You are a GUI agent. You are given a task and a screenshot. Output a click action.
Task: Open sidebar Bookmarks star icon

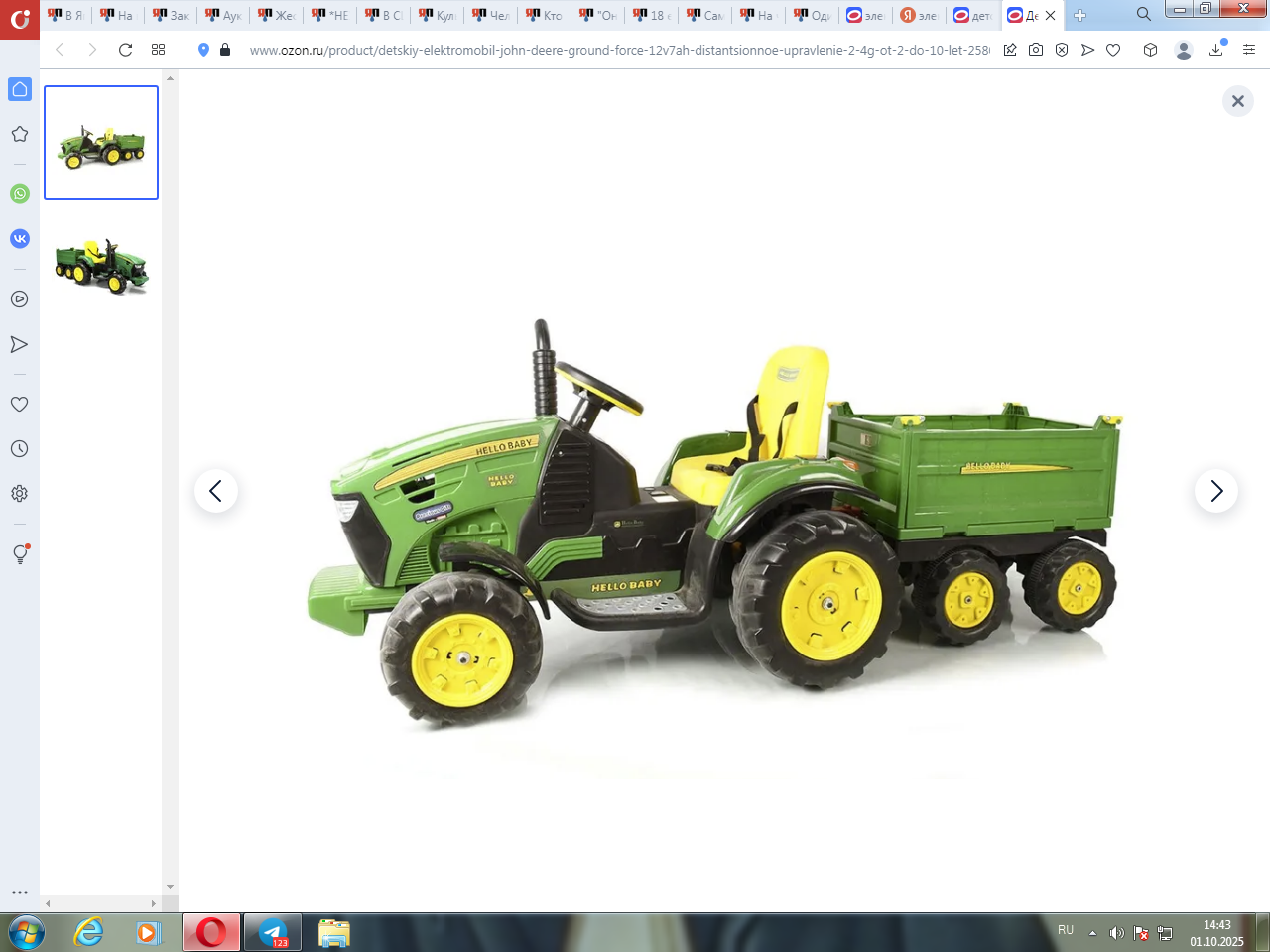(20, 134)
